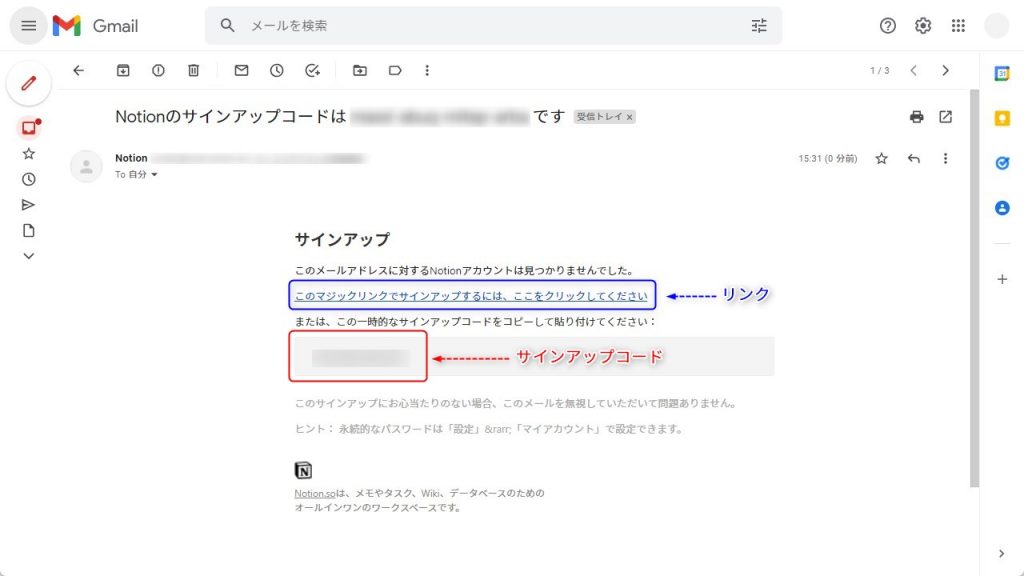Add email to Tasks

tap(312, 70)
